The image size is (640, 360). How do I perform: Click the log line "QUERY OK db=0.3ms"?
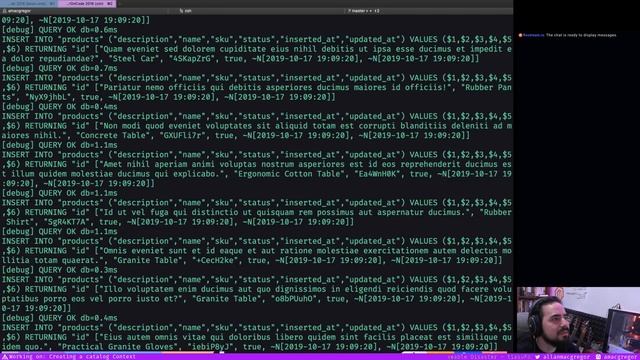(x=78, y=270)
